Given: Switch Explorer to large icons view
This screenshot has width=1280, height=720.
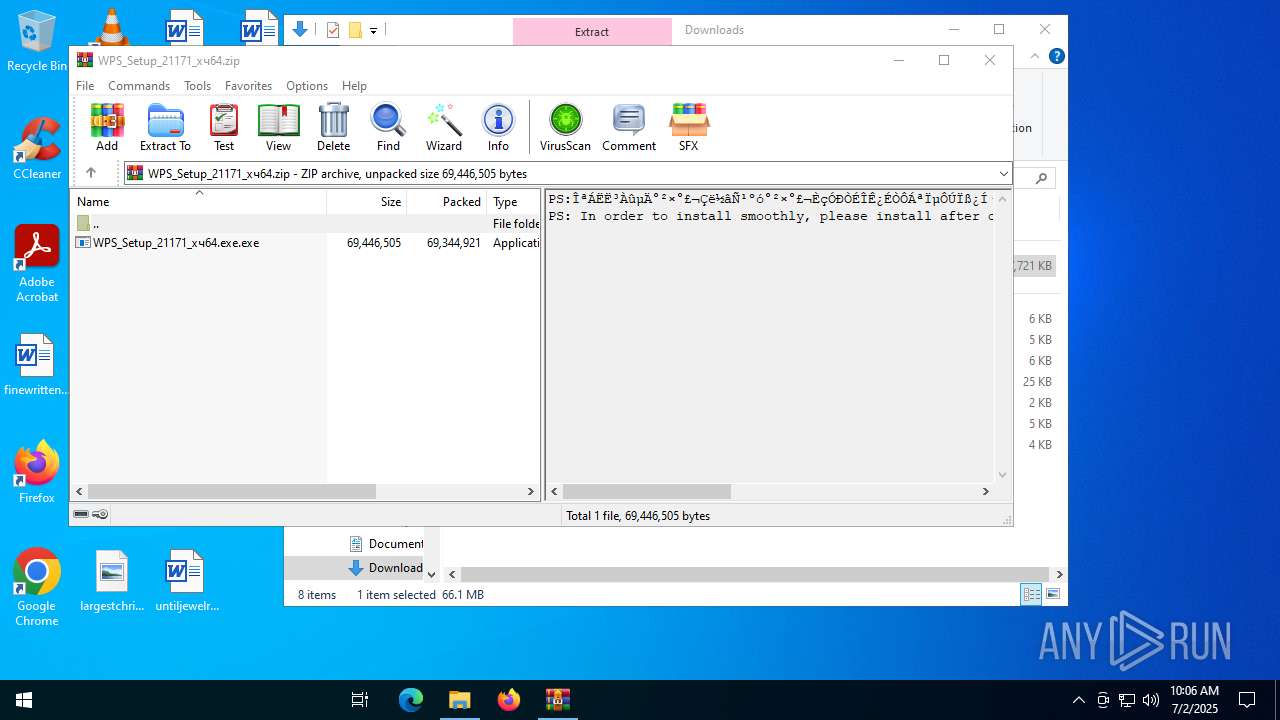Looking at the screenshot, I should coord(1053,594).
